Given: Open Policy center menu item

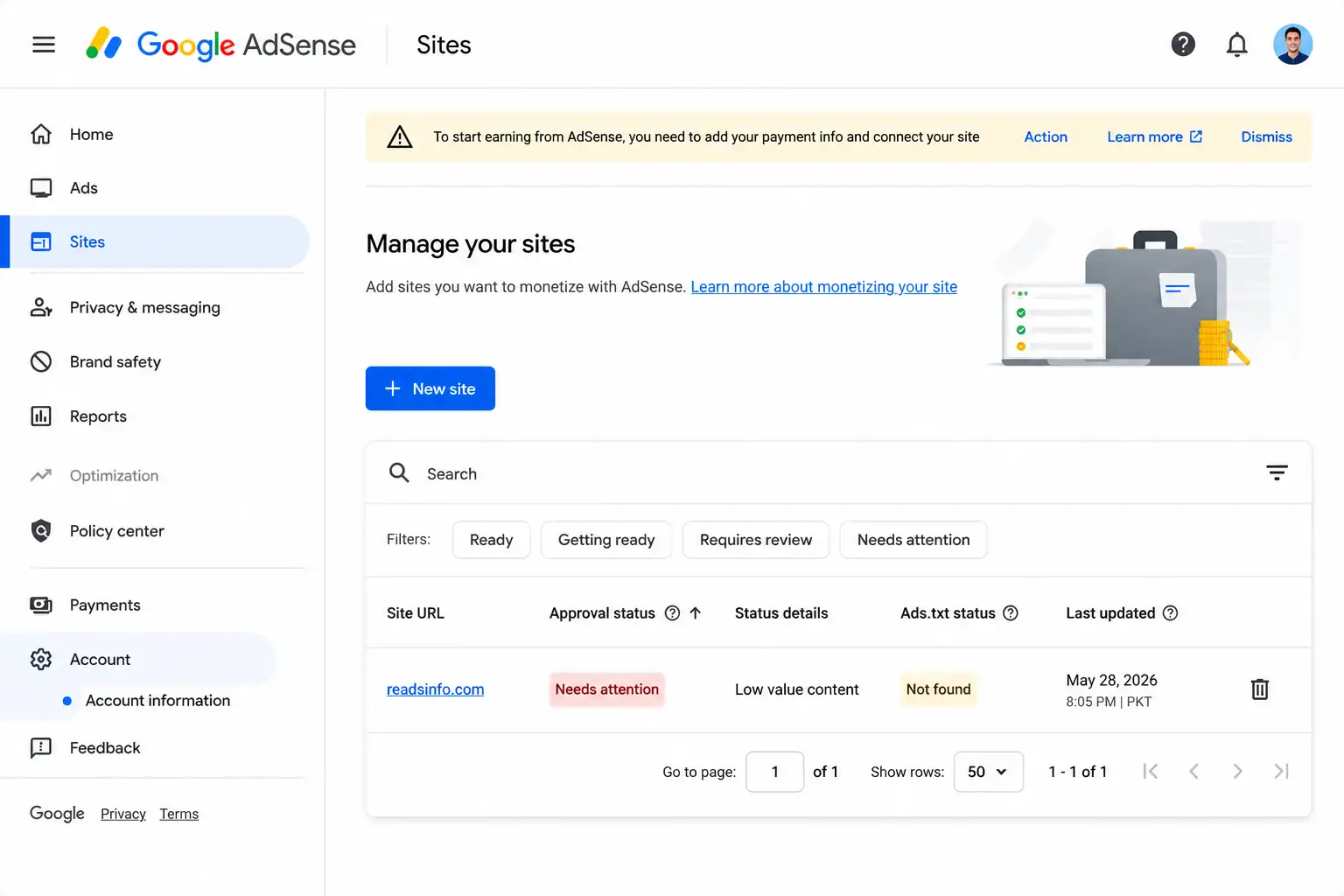Looking at the screenshot, I should tap(117, 531).
